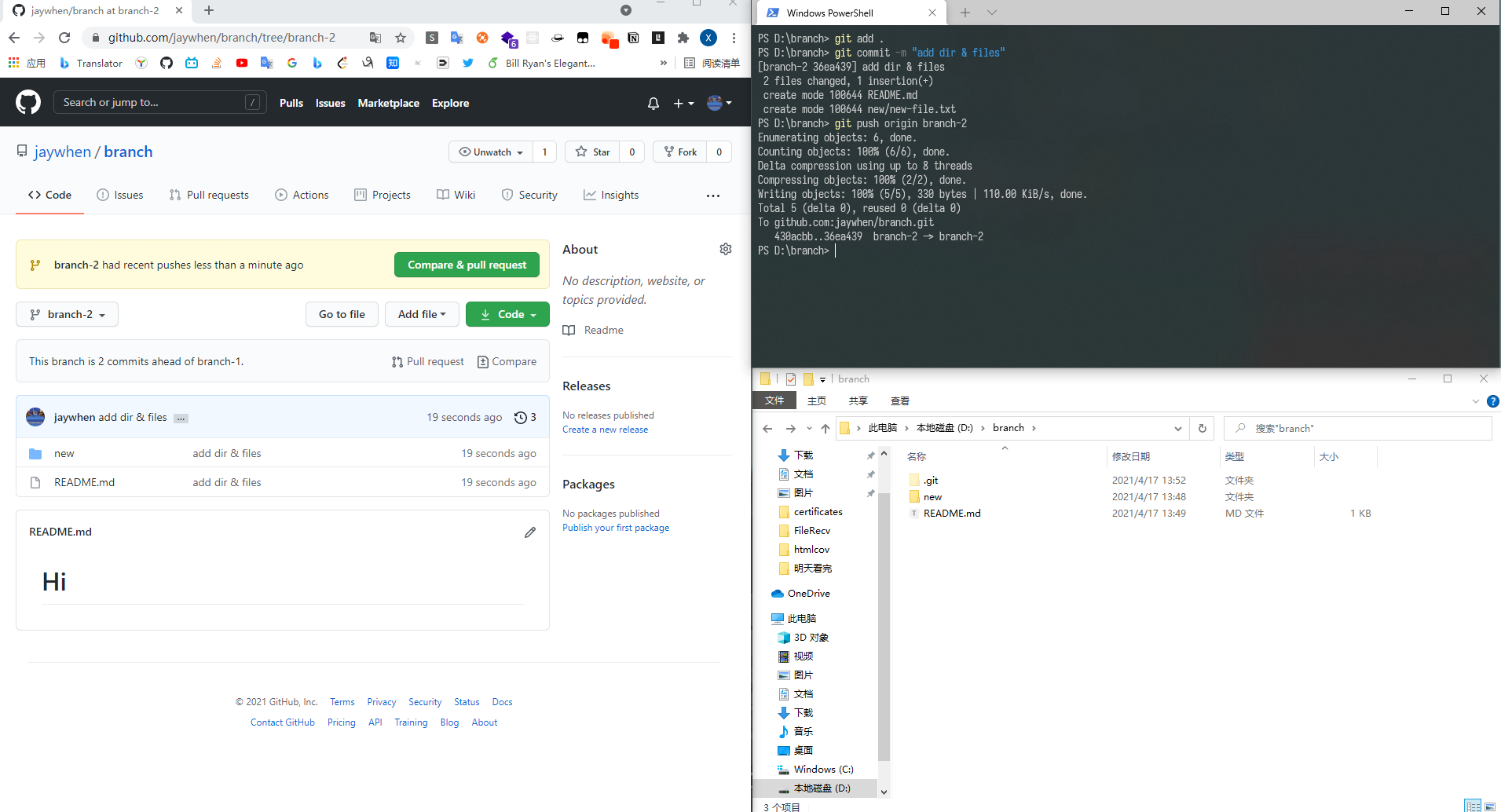1501x812 pixels.
Task: Open the branch-2 branch selector
Action: 67,314
